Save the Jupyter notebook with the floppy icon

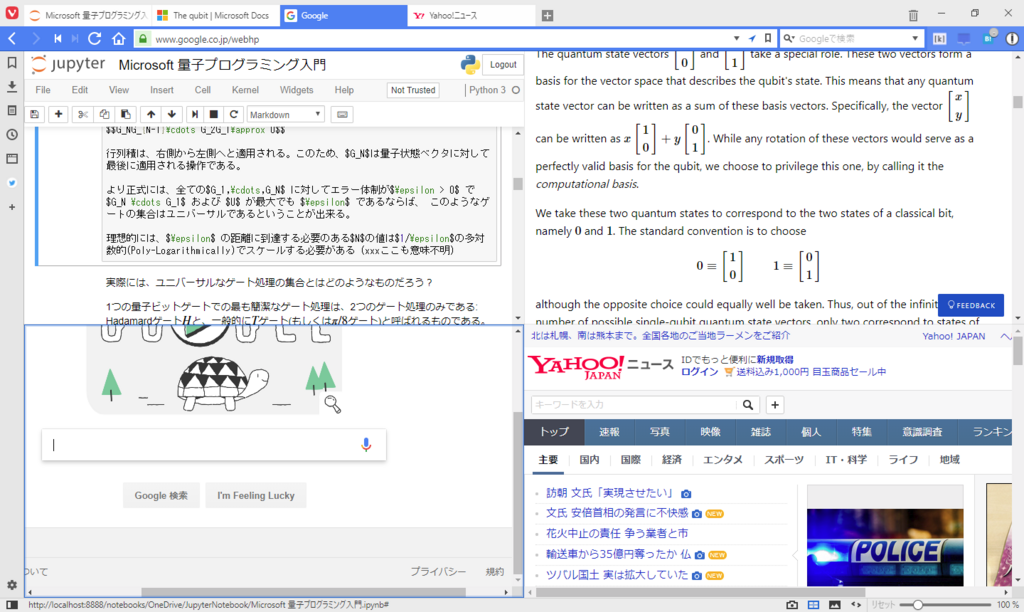[x=35, y=114]
